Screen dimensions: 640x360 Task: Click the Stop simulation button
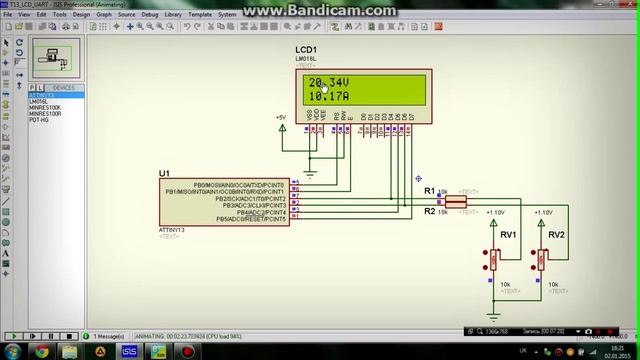(69, 336)
